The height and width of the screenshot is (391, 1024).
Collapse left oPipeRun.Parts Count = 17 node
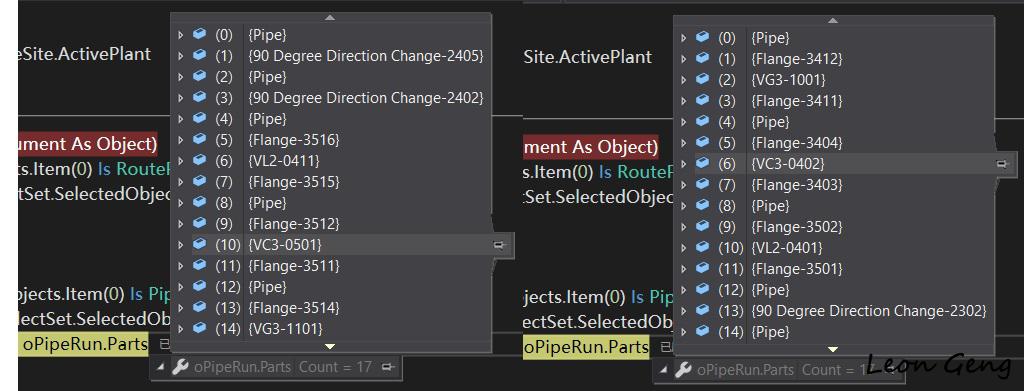pos(160,368)
